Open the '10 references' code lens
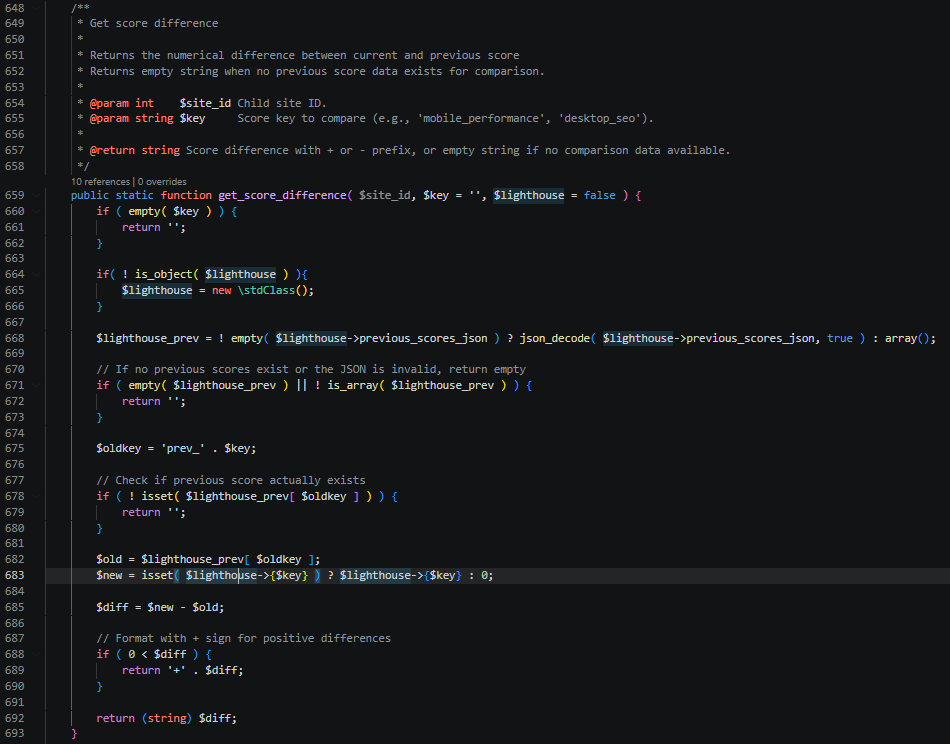 point(101,182)
